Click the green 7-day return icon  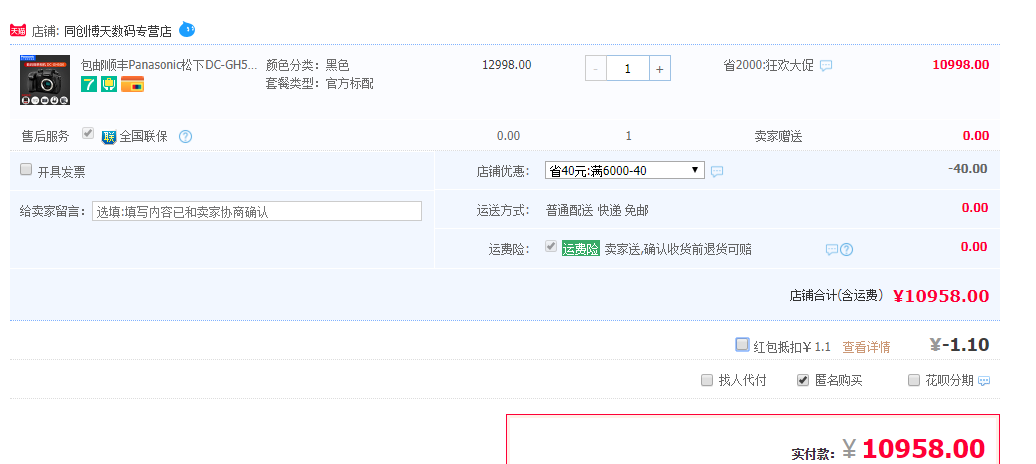pyautogui.click(x=89, y=84)
